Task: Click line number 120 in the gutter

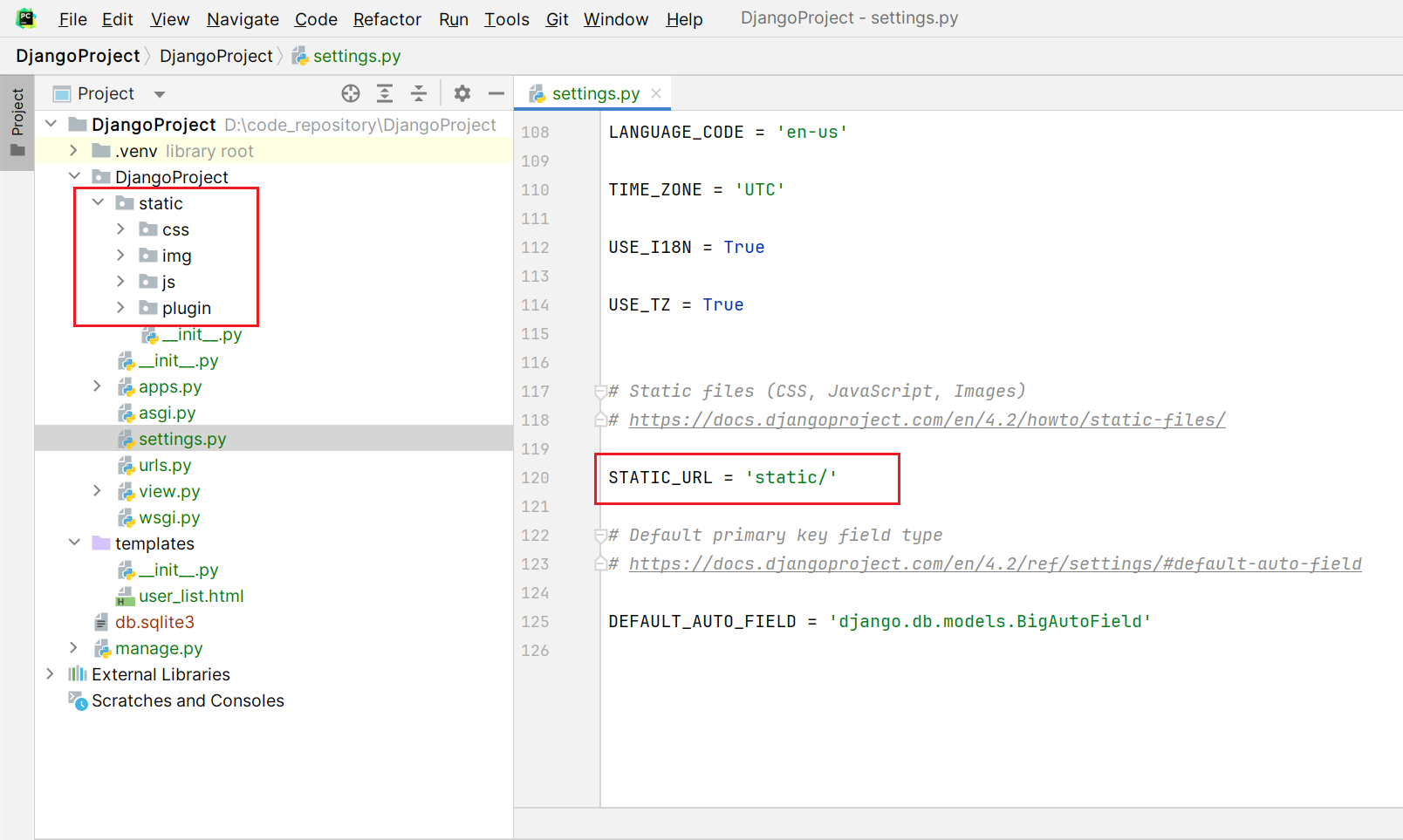Action: tap(535, 478)
